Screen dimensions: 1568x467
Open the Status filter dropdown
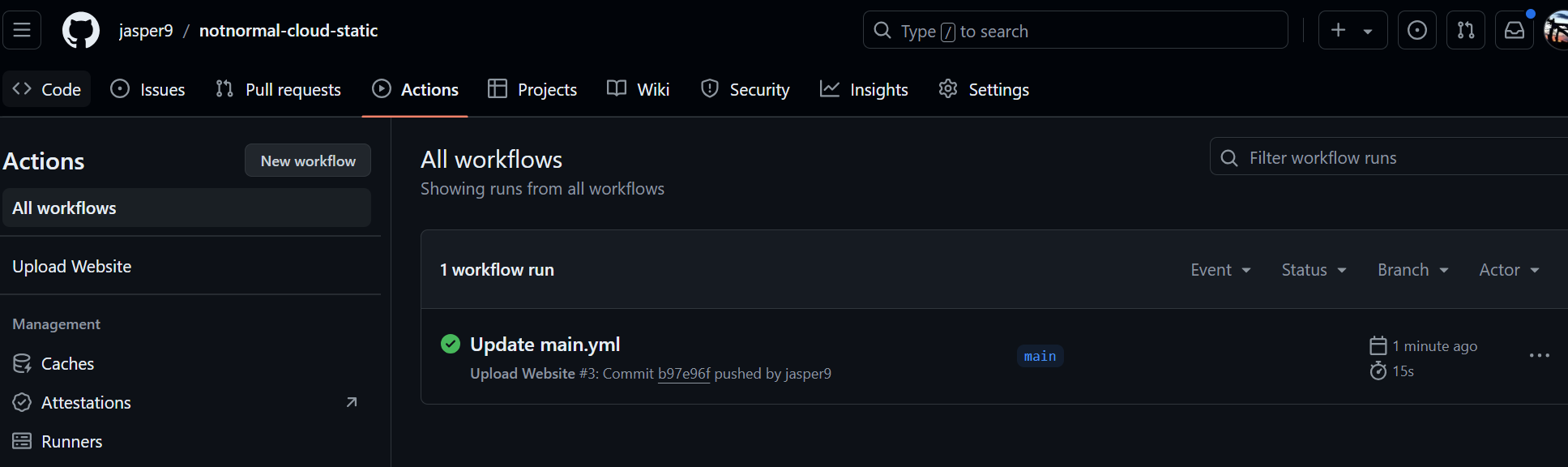tap(1313, 269)
